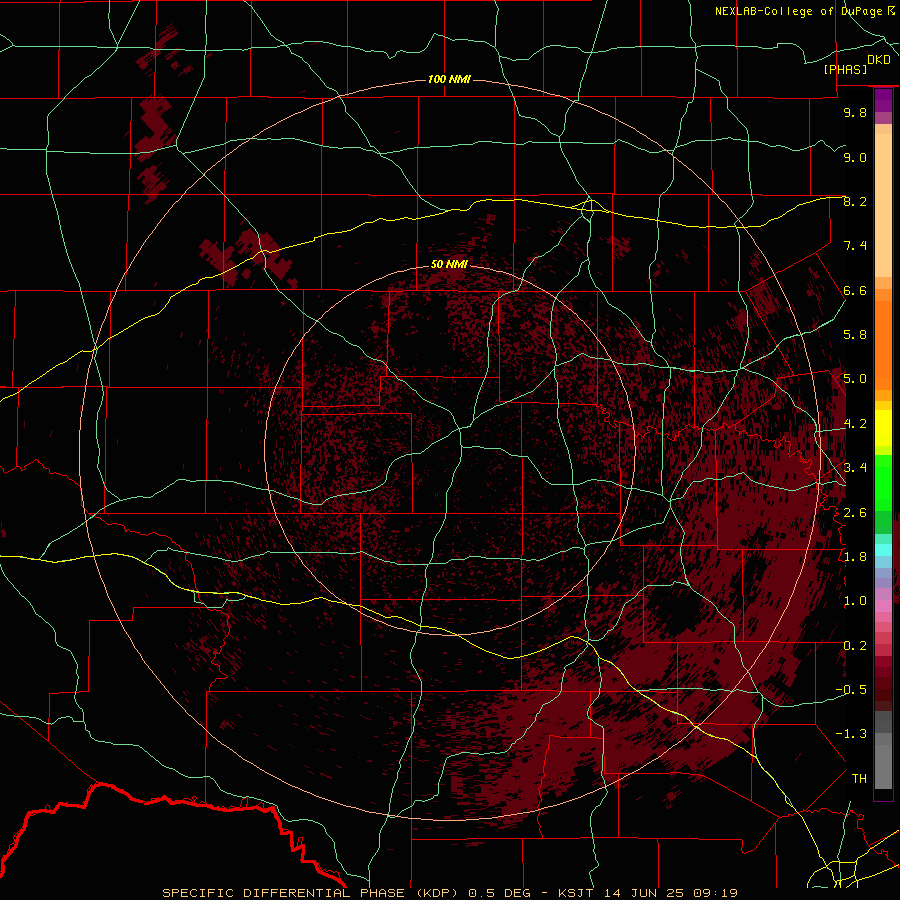
Task: Click the 6.6 value on the color scale
Action: tap(855, 290)
